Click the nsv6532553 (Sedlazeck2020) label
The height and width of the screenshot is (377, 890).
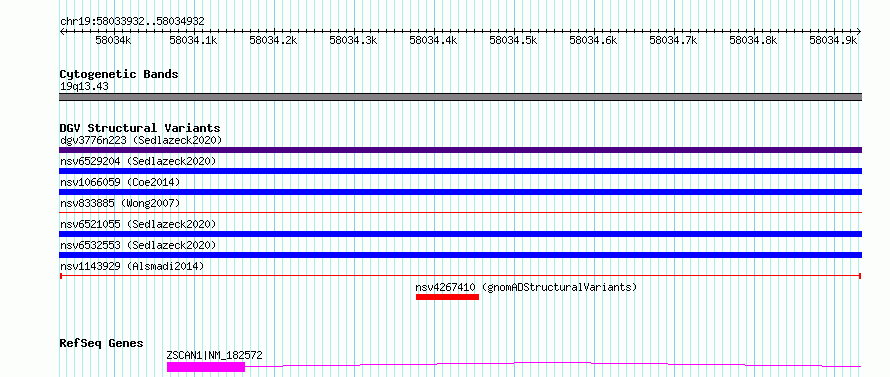click(x=138, y=245)
